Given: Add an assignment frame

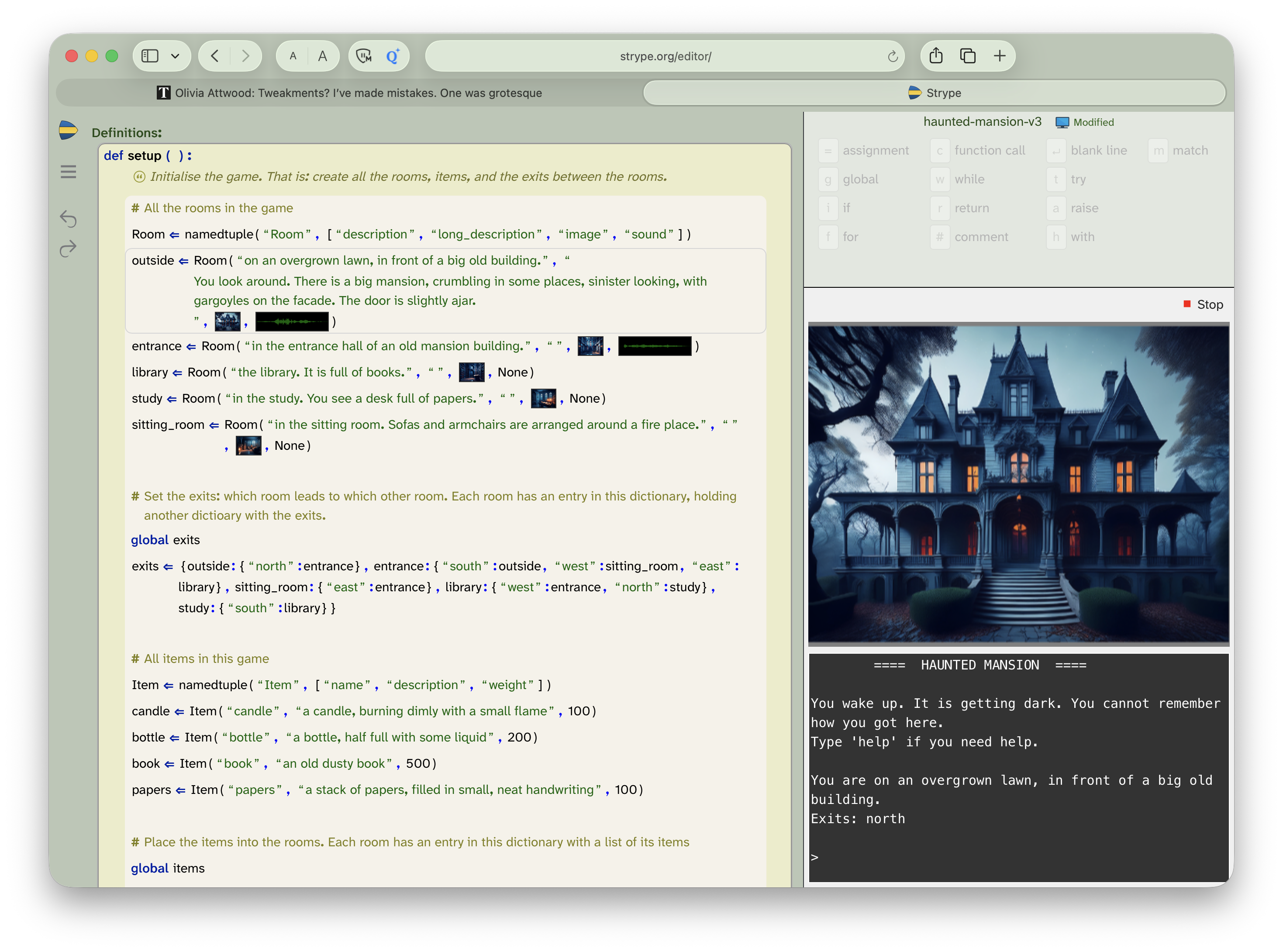Looking at the screenshot, I should [864, 150].
